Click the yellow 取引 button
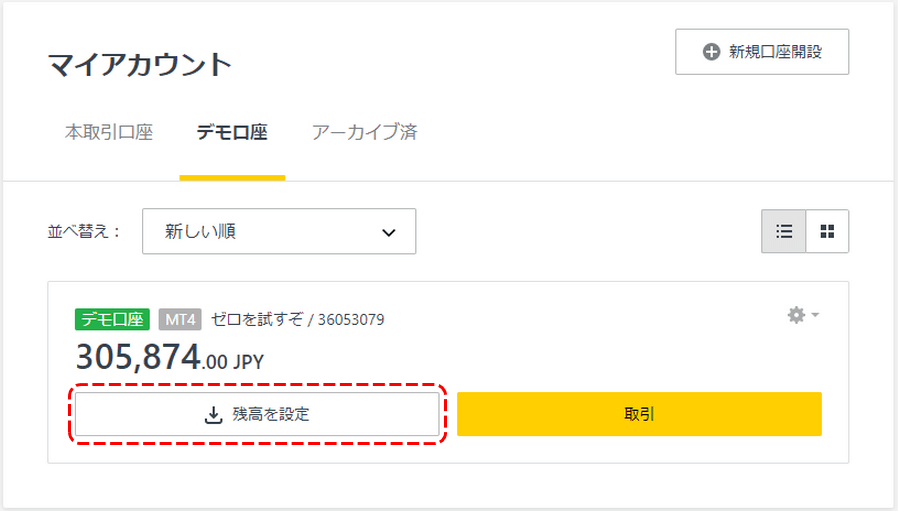 pyautogui.click(x=639, y=414)
